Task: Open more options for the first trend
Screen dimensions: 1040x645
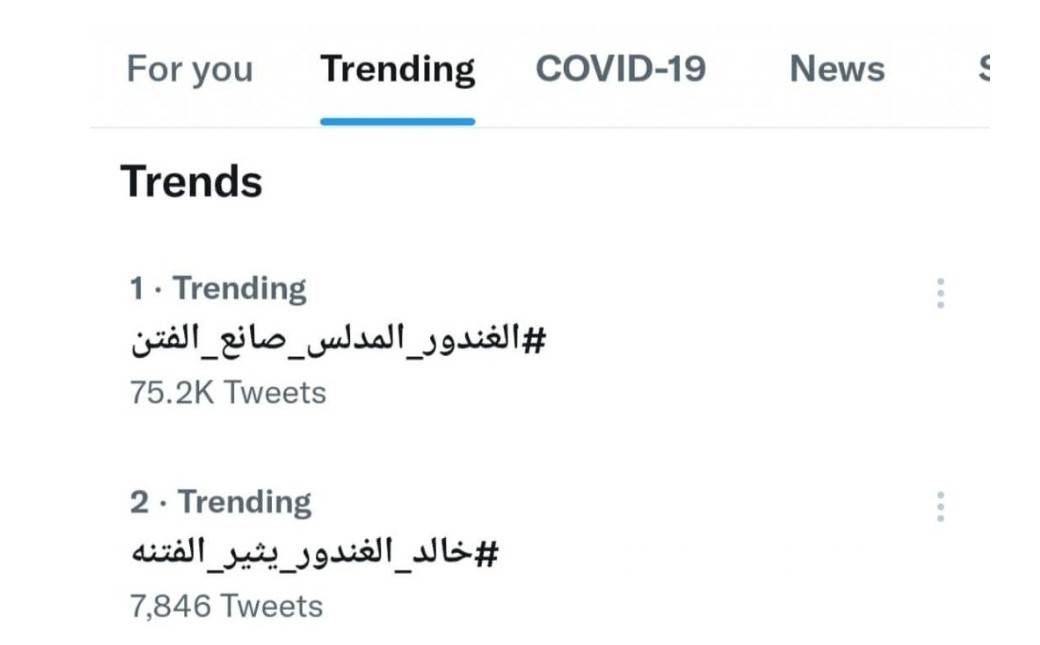Action: [940, 293]
